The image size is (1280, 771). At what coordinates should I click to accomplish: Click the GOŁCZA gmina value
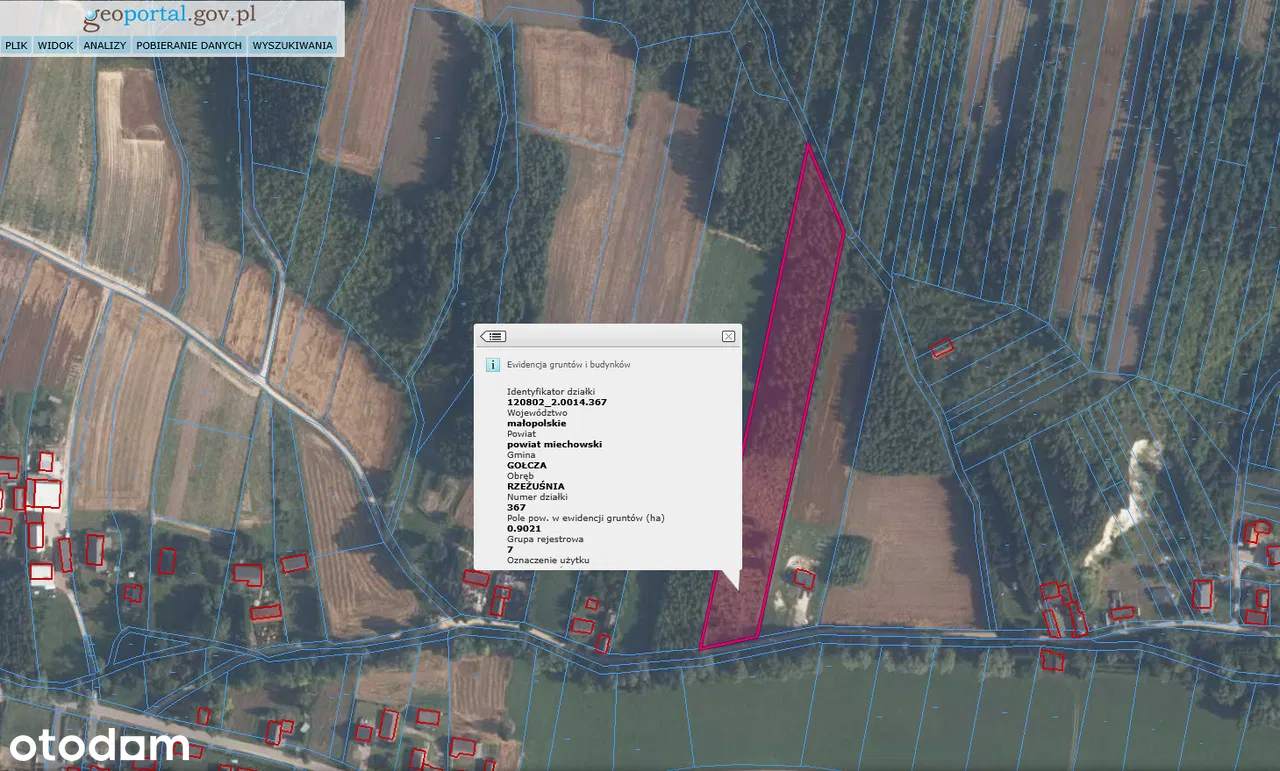(x=527, y=465)
